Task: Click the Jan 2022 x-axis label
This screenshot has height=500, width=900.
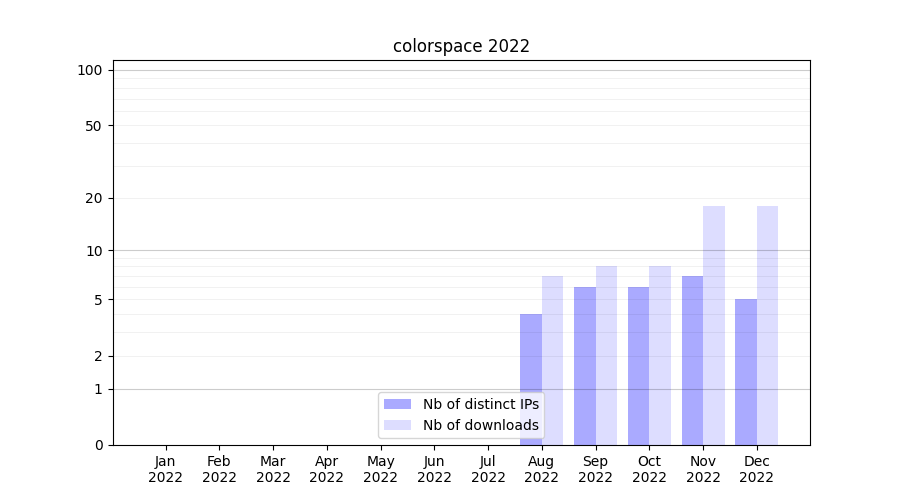Action: pyautogui.click(x=165, y=469)
